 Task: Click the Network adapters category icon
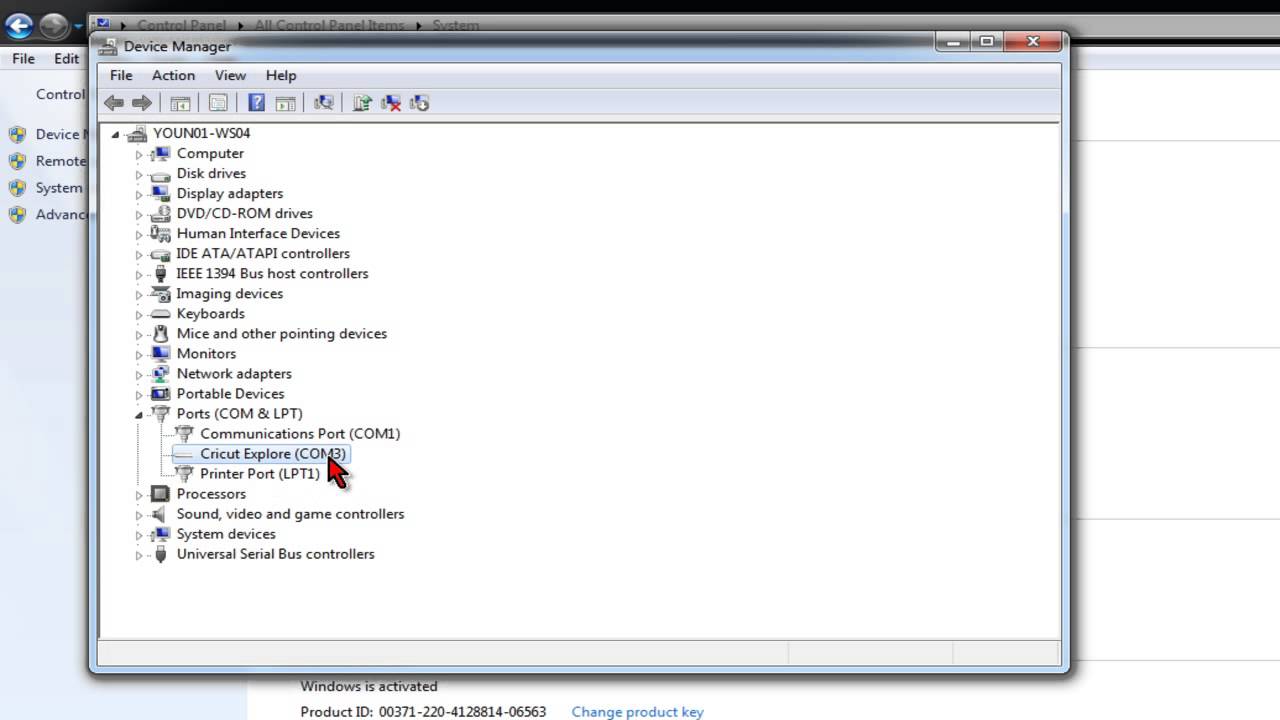coord(160,374)
